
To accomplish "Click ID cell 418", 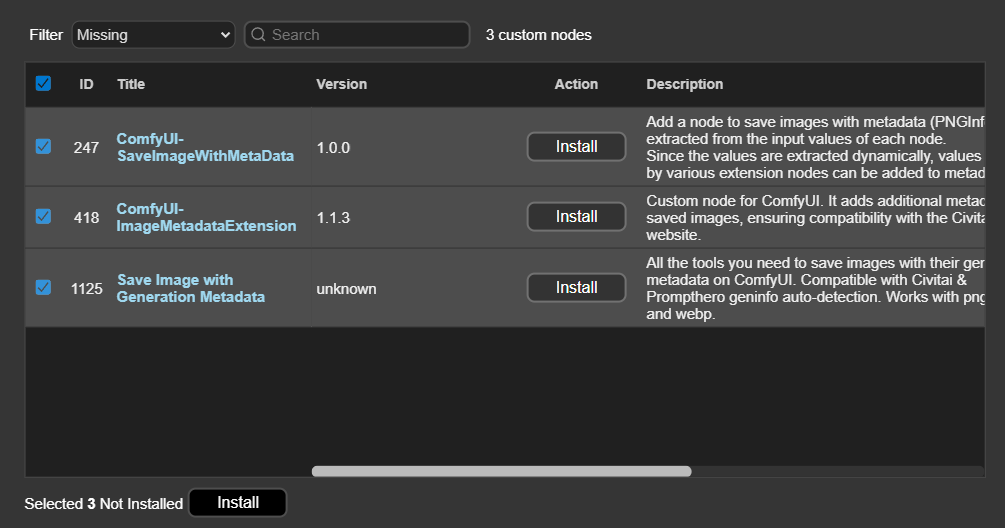I will (x=87, y=217).
